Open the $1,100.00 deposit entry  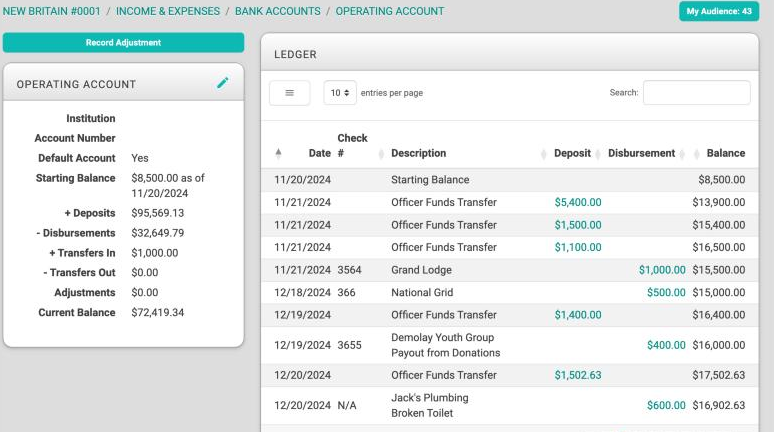coord(578,247)
